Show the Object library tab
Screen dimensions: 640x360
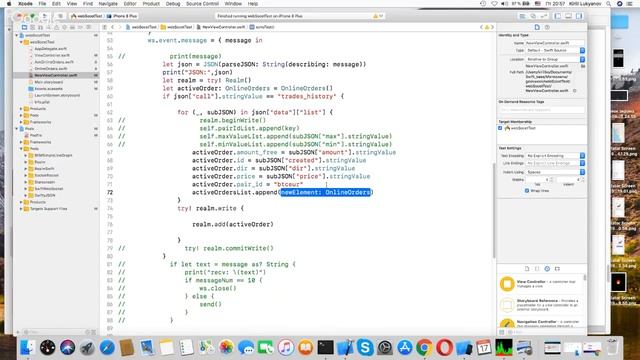click(547, 269)
